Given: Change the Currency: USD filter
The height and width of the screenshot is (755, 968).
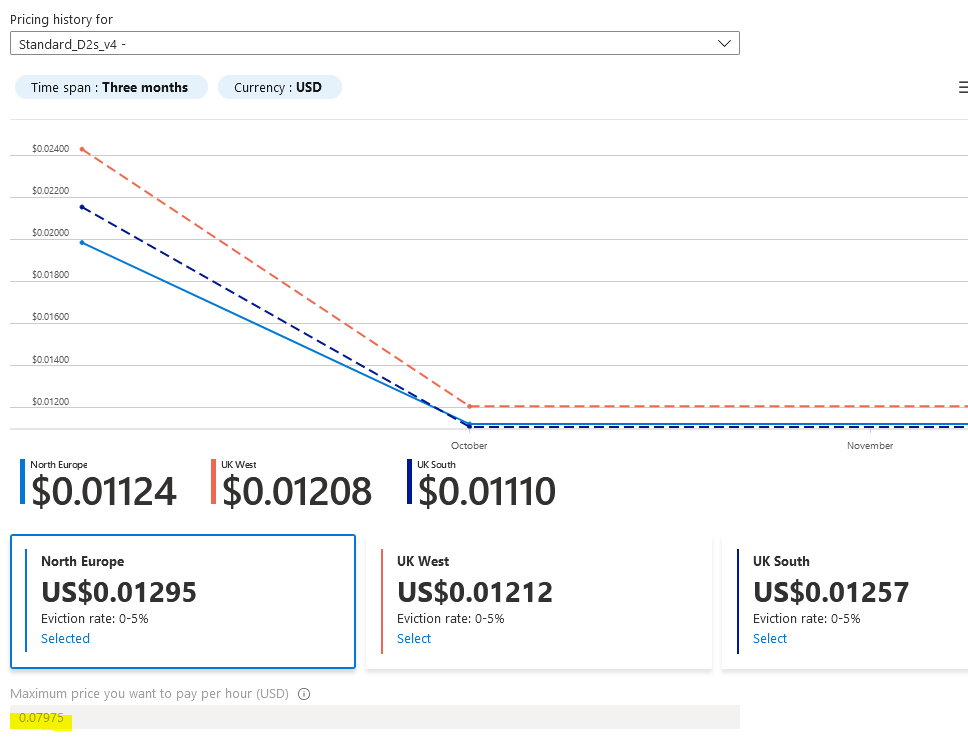Looking at the screenshot, I should [279, 88].
